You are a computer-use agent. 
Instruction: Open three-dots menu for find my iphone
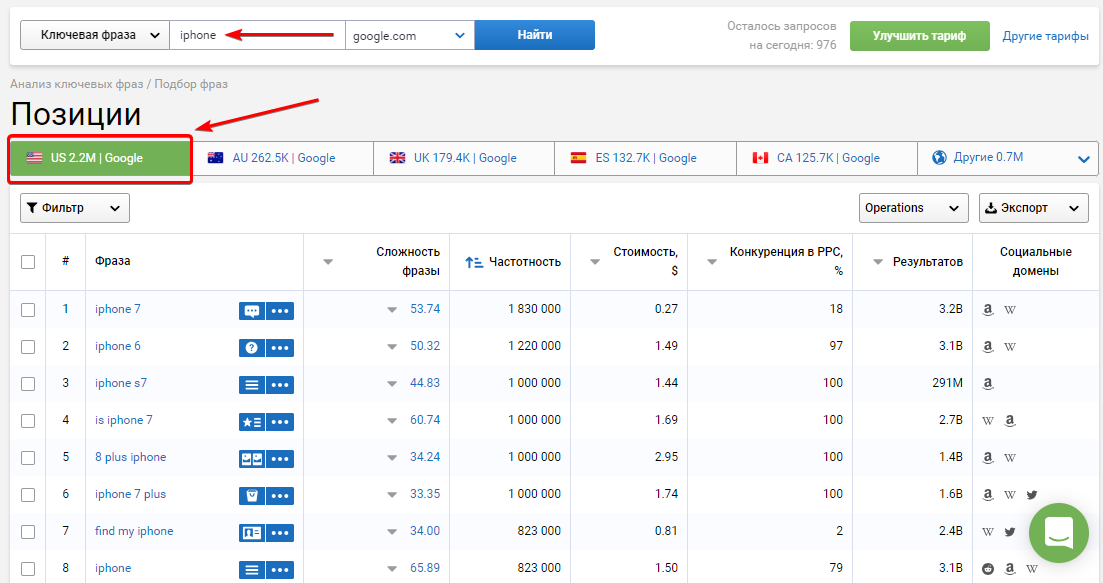coord(280,533)
